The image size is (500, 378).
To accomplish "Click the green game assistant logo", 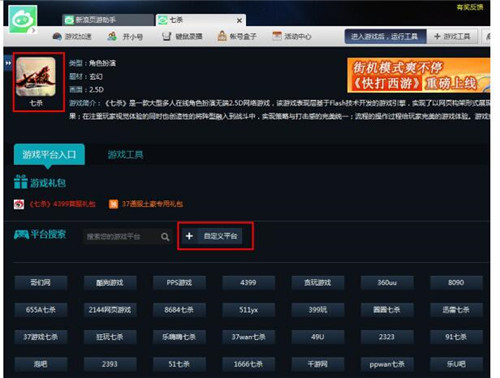I will click(23, 19).
